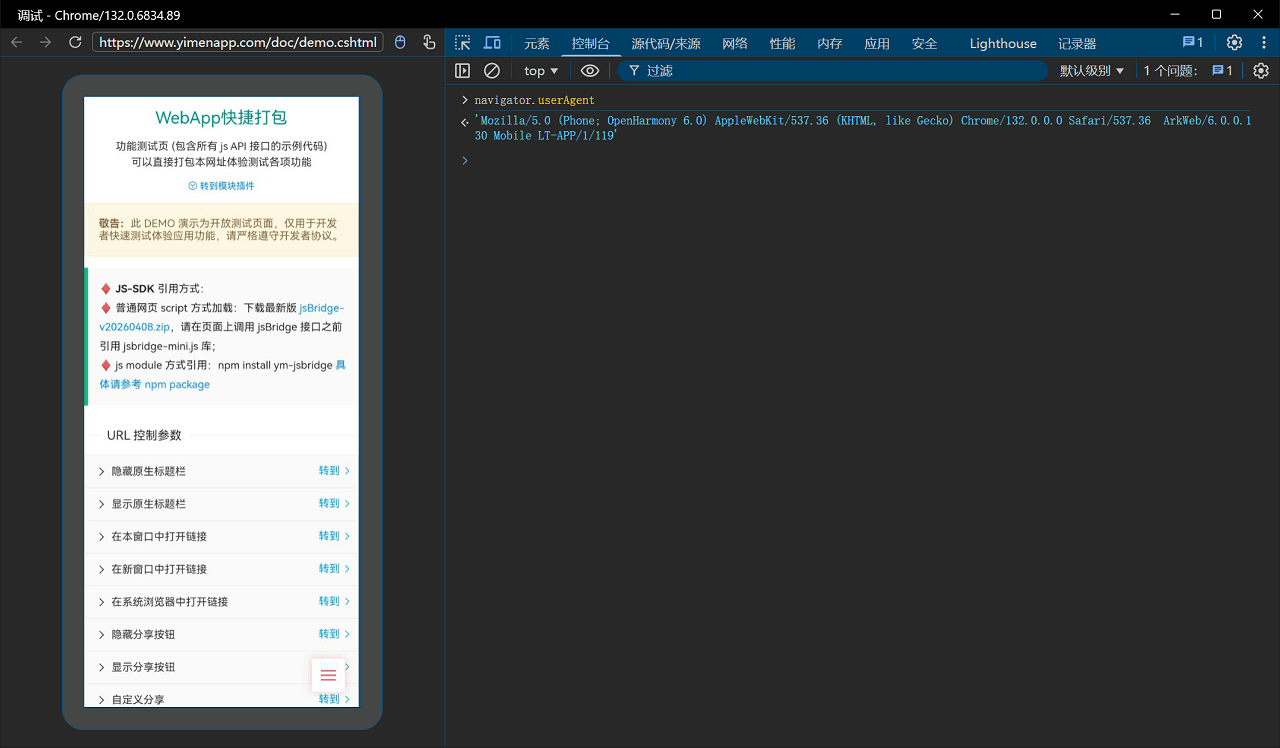Click the floating hamburger menu button
Image resolution: width=1280 pixels, height=748 pixels.
[328, 675]
